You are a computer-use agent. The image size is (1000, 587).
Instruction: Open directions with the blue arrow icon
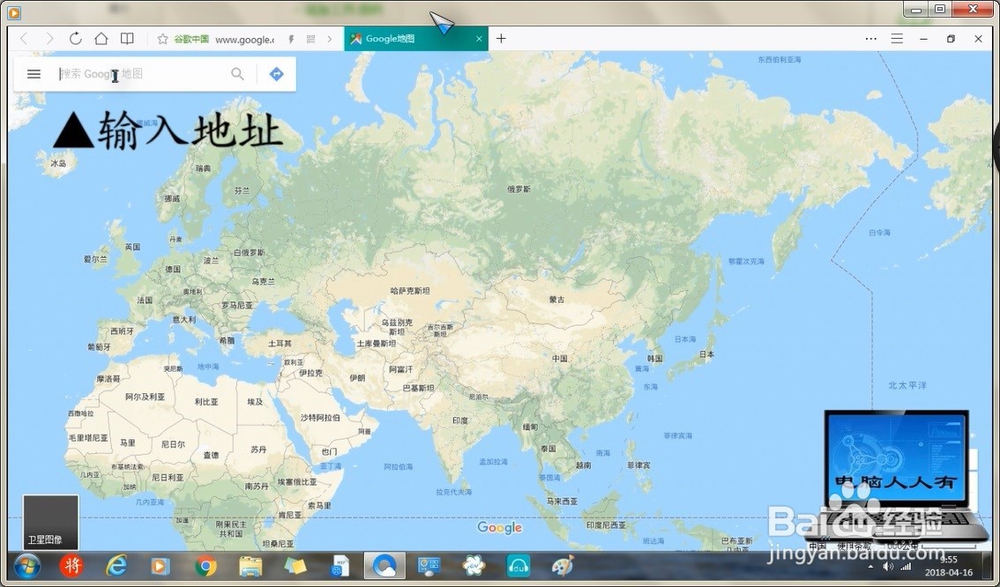pyautogui.click(x=276, y=74)
